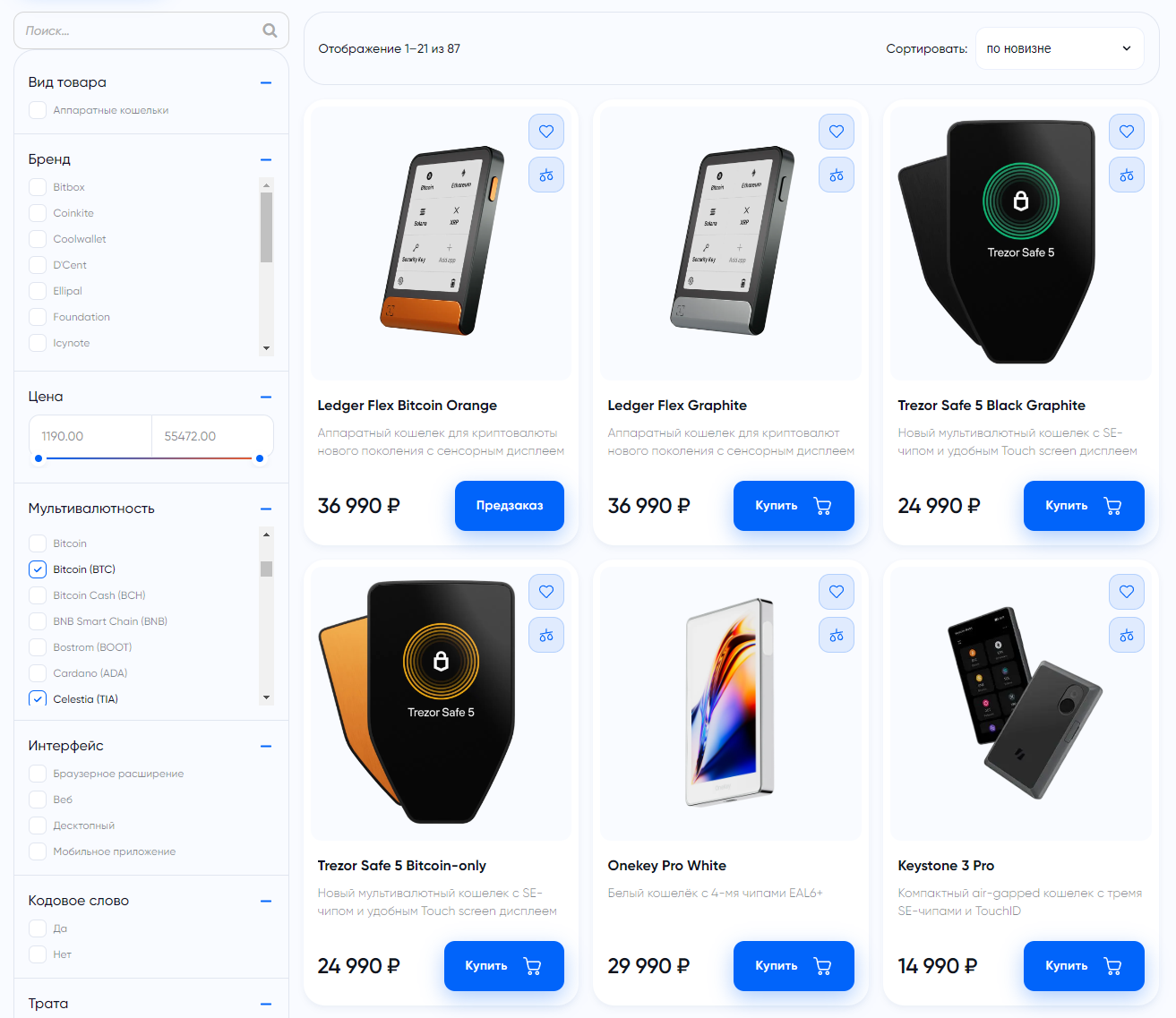
Task: Click compare icon on Trezor Safe 5 Bitcoin-only
Action: click(x=546, y=635)
